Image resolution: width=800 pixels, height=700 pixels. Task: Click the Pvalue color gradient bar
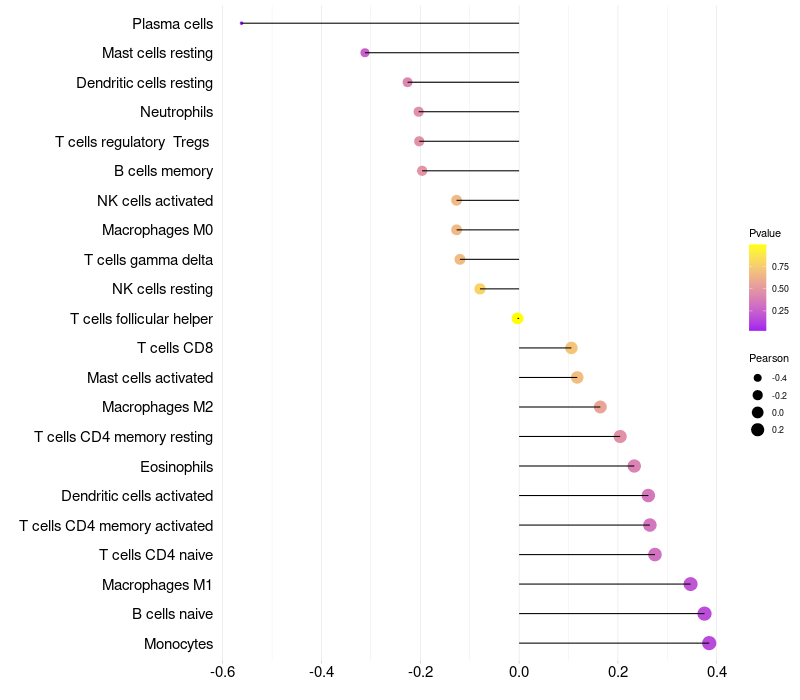tap(758, 287)
